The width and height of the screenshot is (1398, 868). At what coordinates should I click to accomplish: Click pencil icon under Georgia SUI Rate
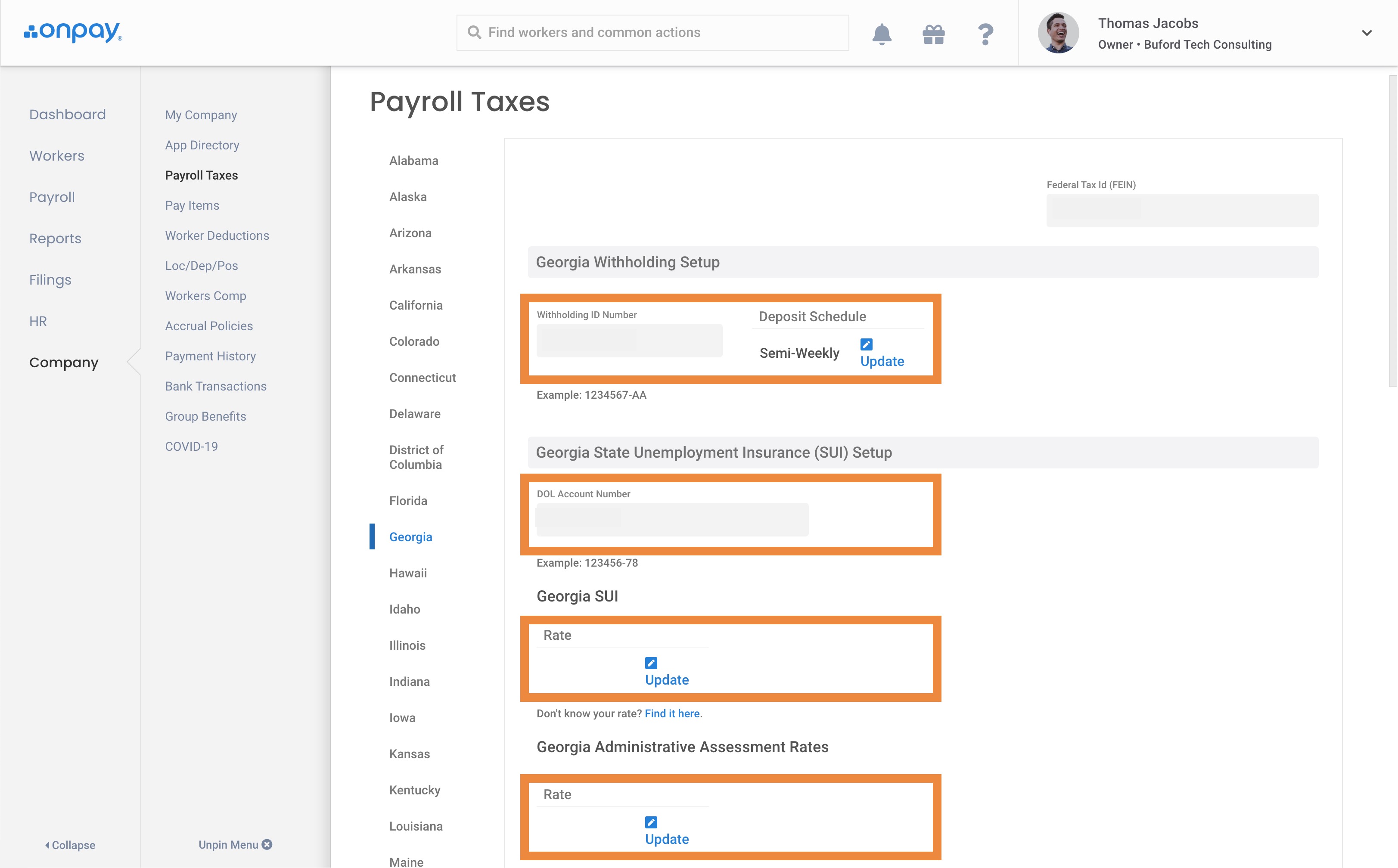tap(650, 663)
